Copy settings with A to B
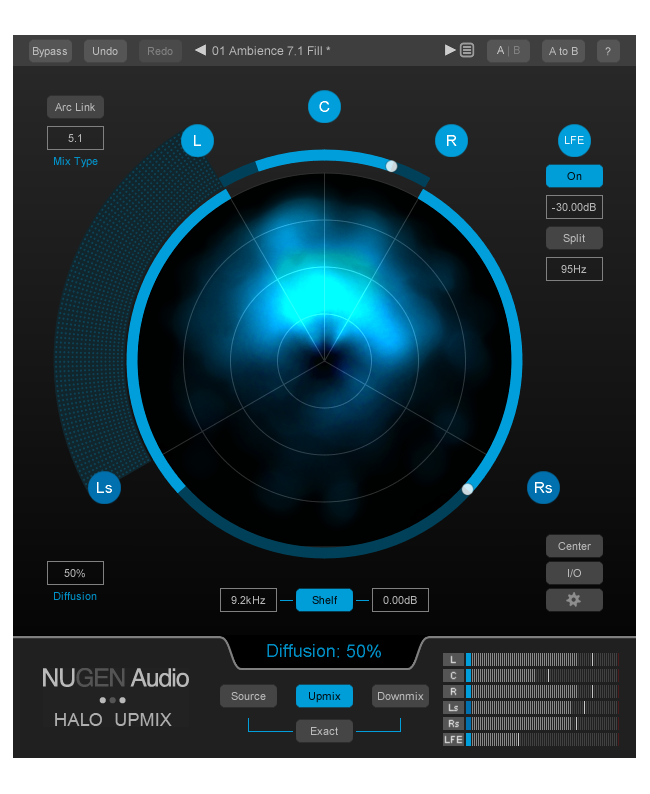The width and height of the screenshot is (650, 794). point(563,51)
